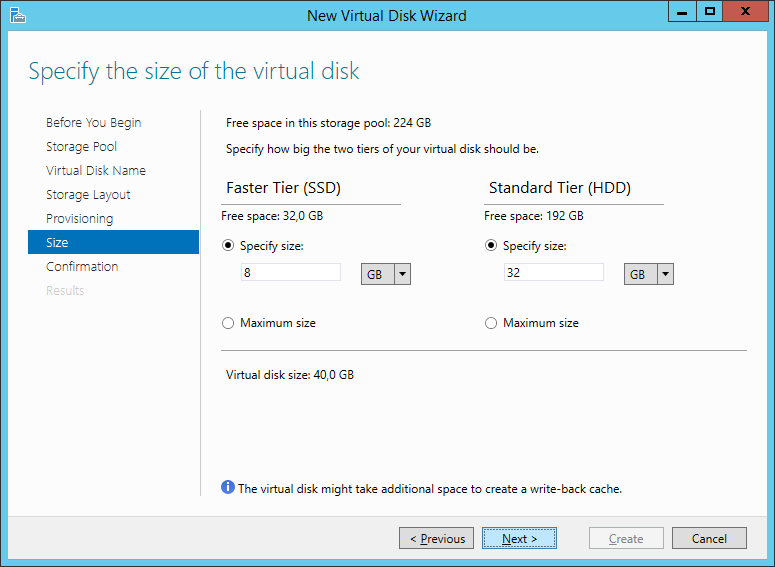Select Maximum size for Faster Tier (SSD)
The height and width of the screenshot is (567, 775).
pos(228,323)
